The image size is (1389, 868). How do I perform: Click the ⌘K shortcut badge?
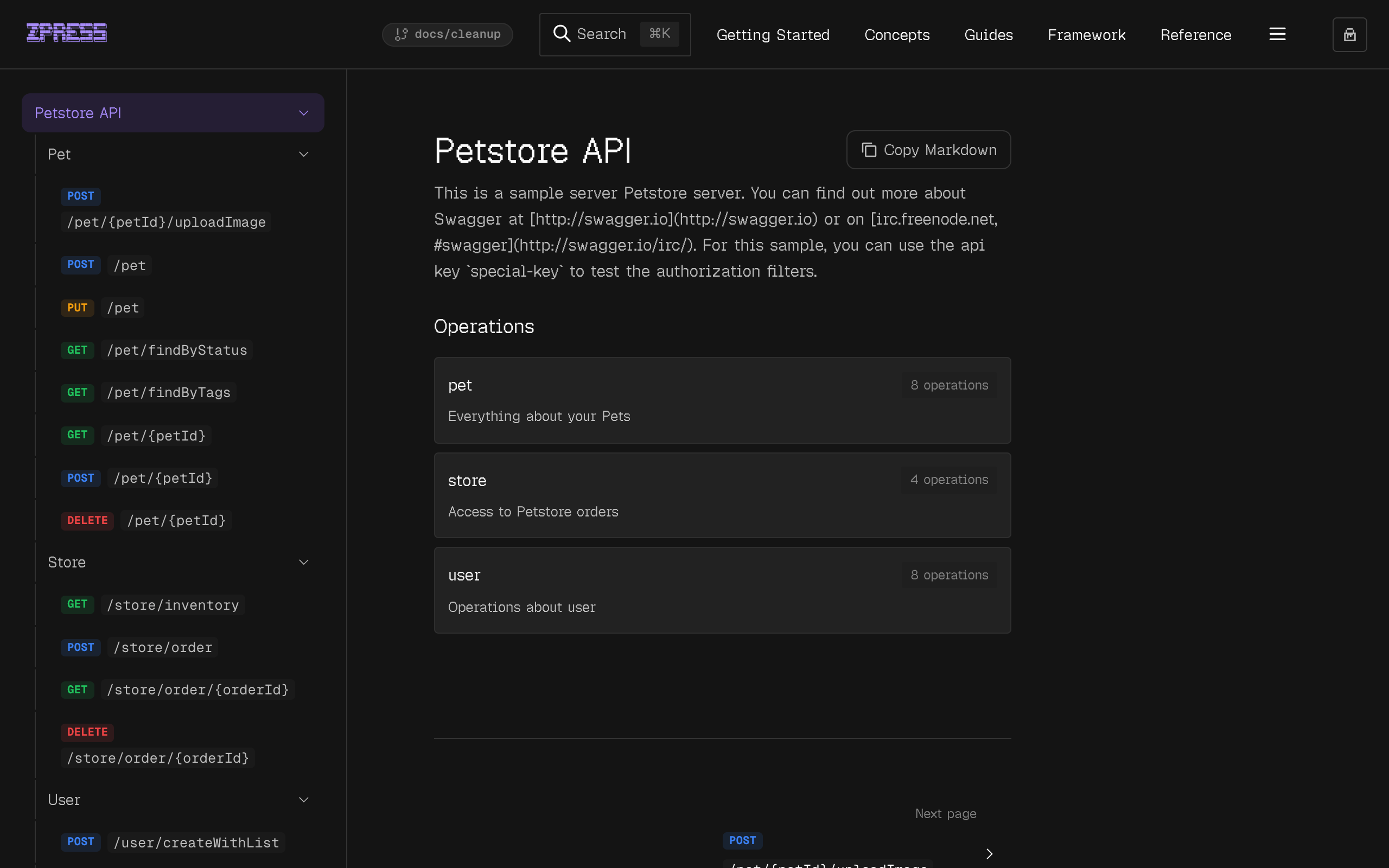pos(659,34)
